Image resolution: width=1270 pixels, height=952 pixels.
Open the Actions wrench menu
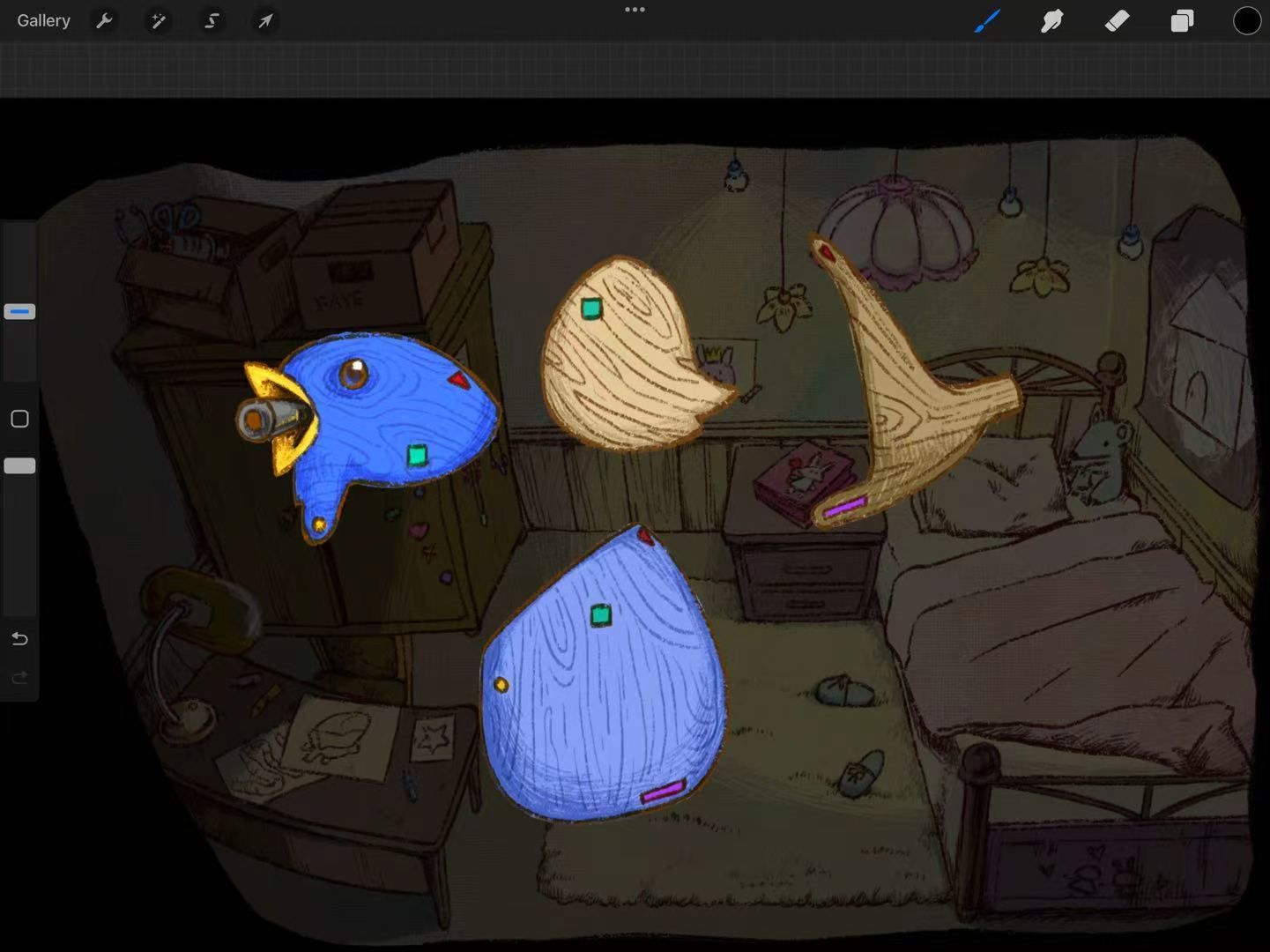point(104,20)
